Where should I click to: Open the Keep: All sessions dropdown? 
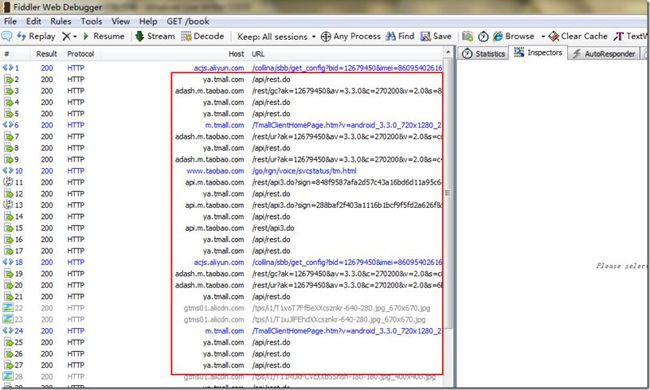coord(276,36)
